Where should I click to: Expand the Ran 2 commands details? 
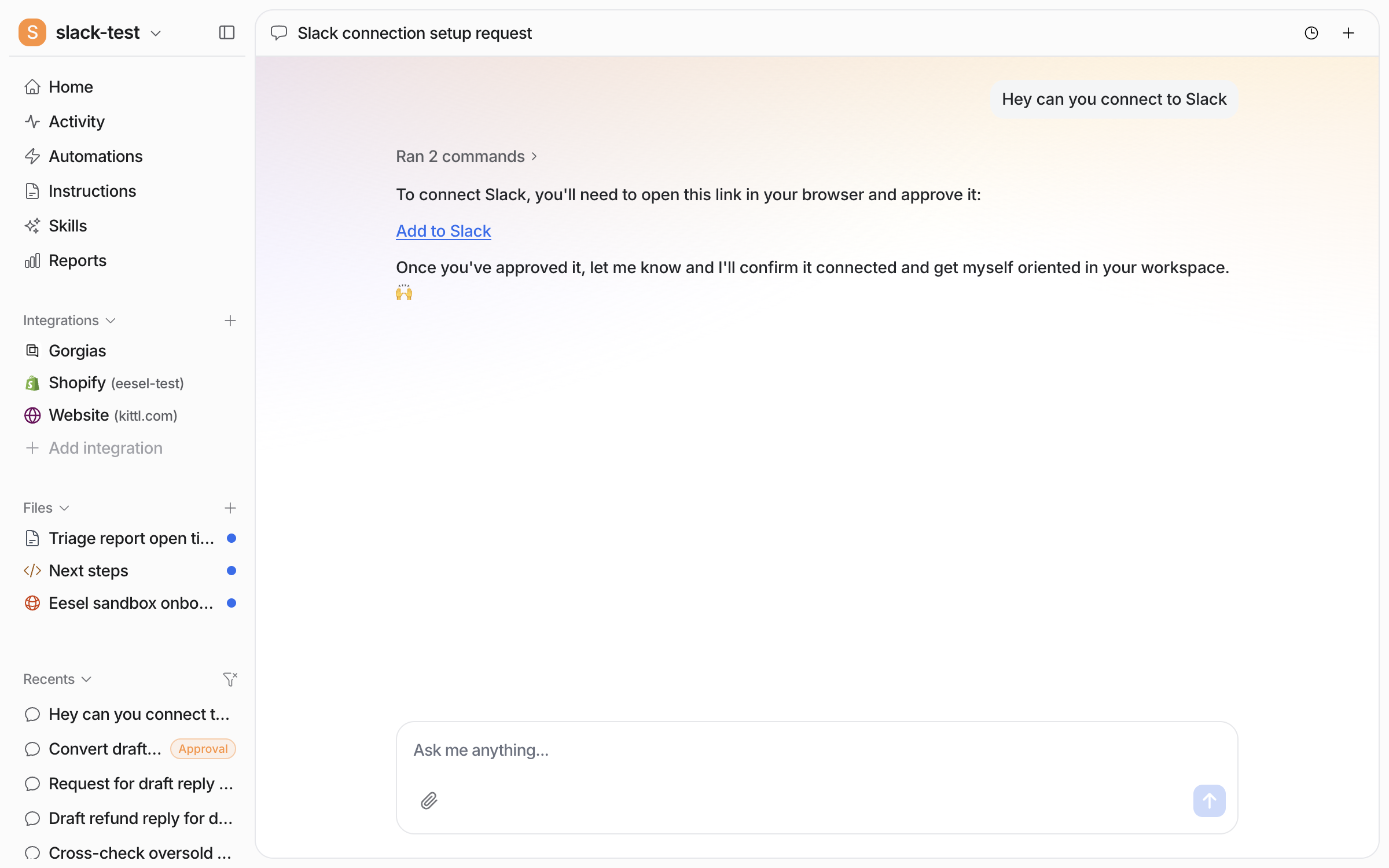466,156
